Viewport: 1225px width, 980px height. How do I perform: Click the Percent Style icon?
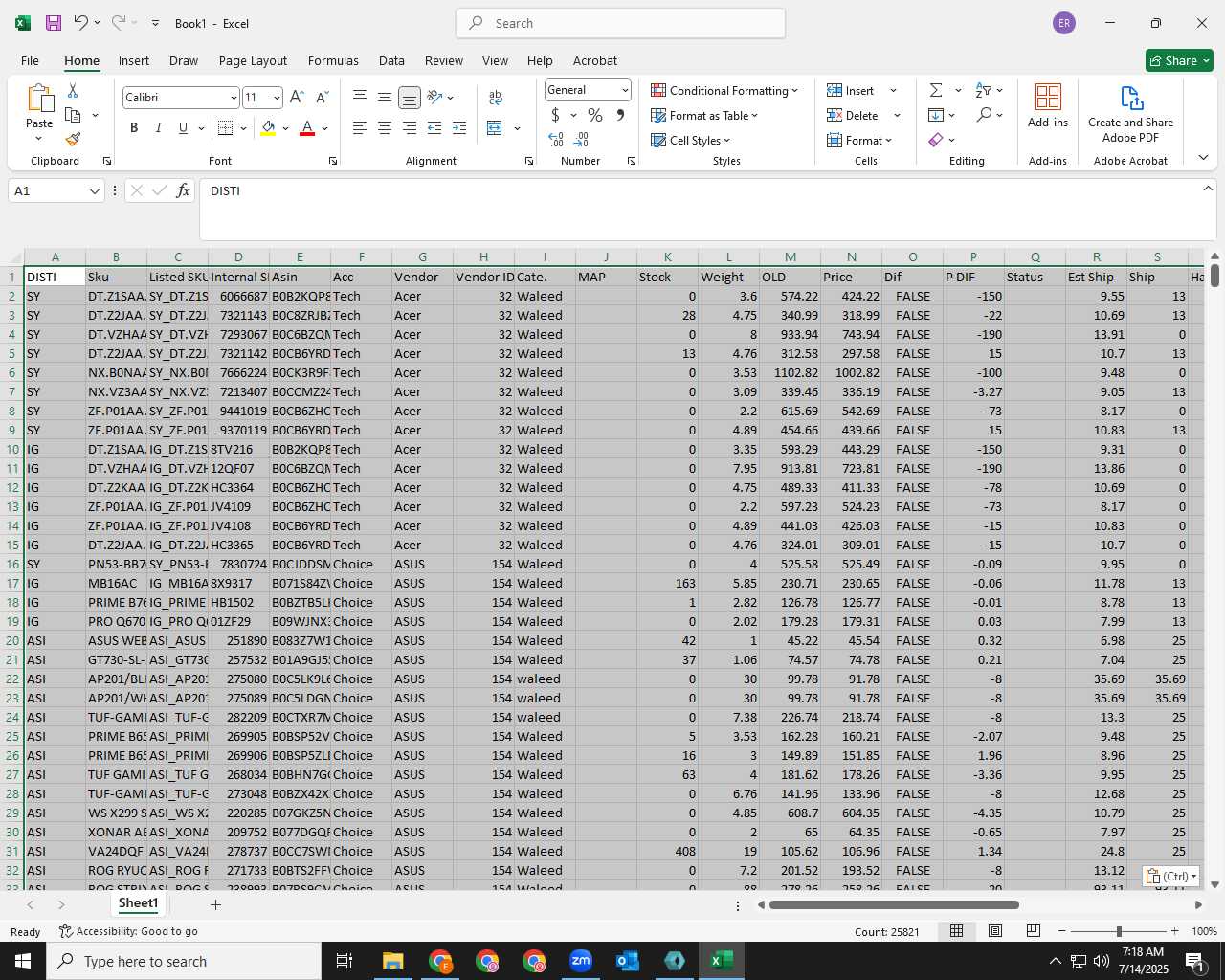(595, 115)
